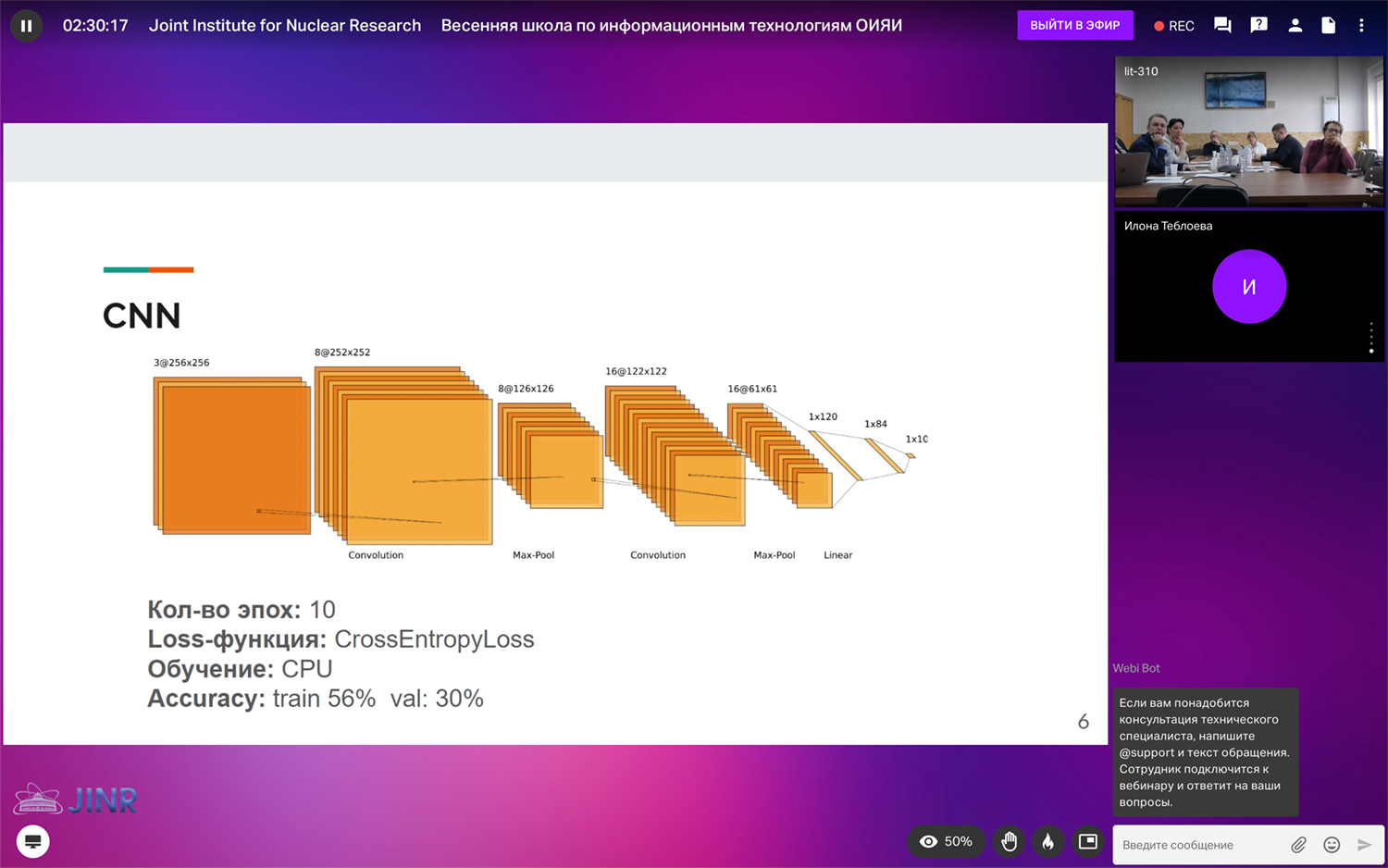Image resolution: width=1388 pixels, height=868 pixels.
Task: Send a fire reaction
Action: tap(1047, 841)
